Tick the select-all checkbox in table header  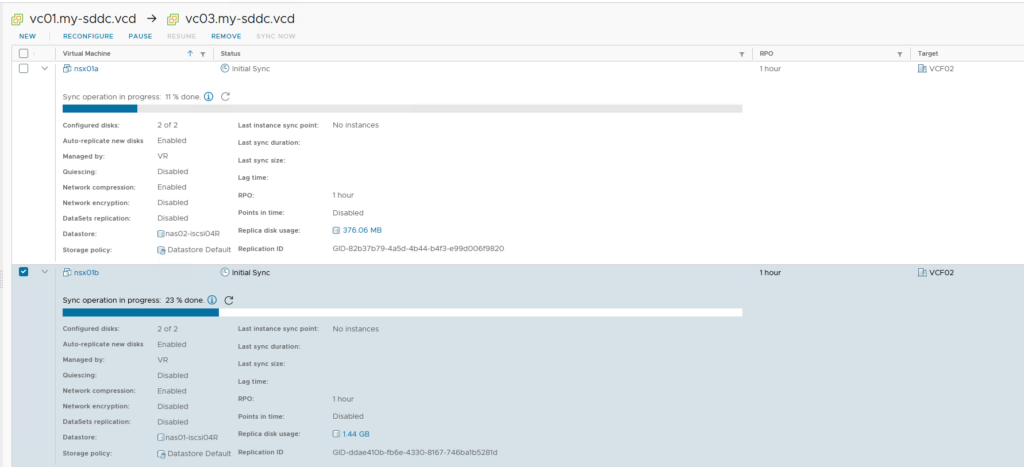(24, 53)
